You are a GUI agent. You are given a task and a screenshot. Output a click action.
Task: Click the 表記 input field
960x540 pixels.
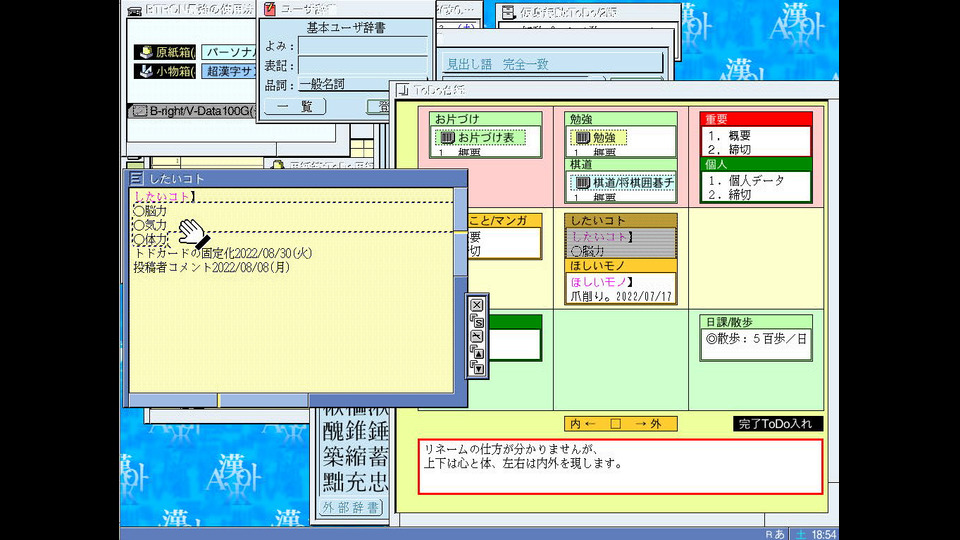click(x=362, y=66)
